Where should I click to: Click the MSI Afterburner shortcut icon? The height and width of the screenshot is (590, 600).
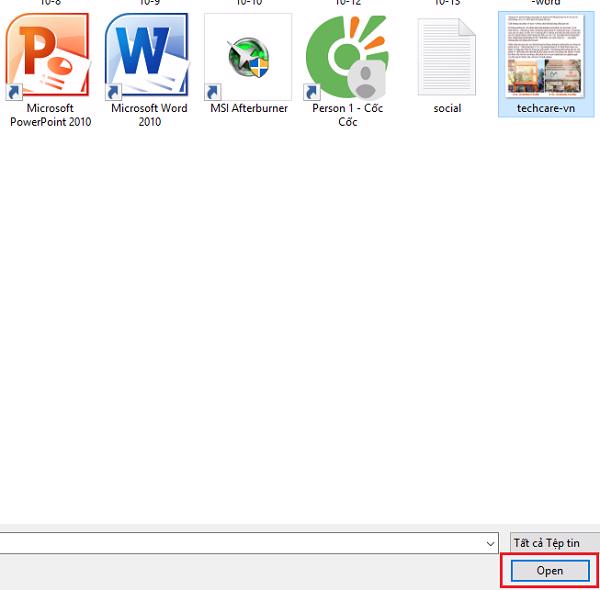pos(247,56)
